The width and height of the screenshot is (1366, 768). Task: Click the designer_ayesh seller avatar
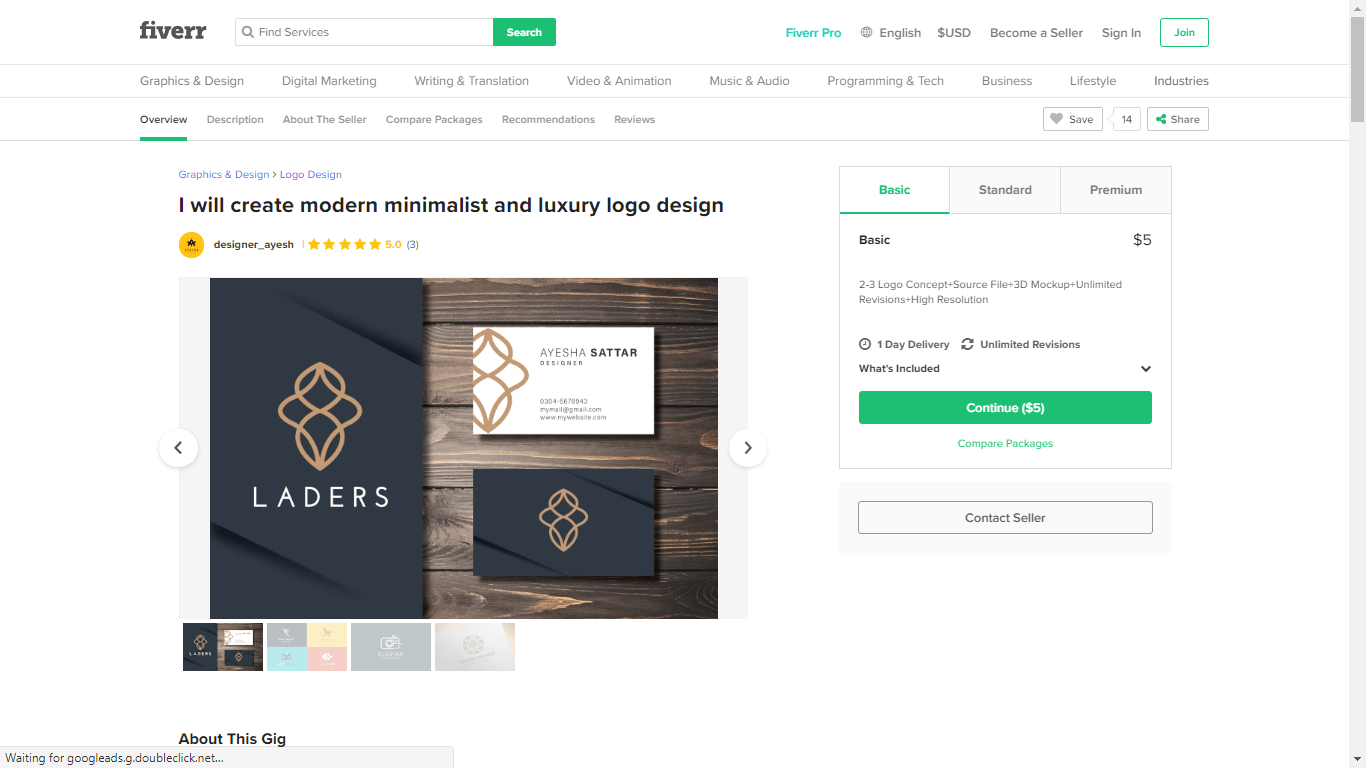(x=191, y=244)
